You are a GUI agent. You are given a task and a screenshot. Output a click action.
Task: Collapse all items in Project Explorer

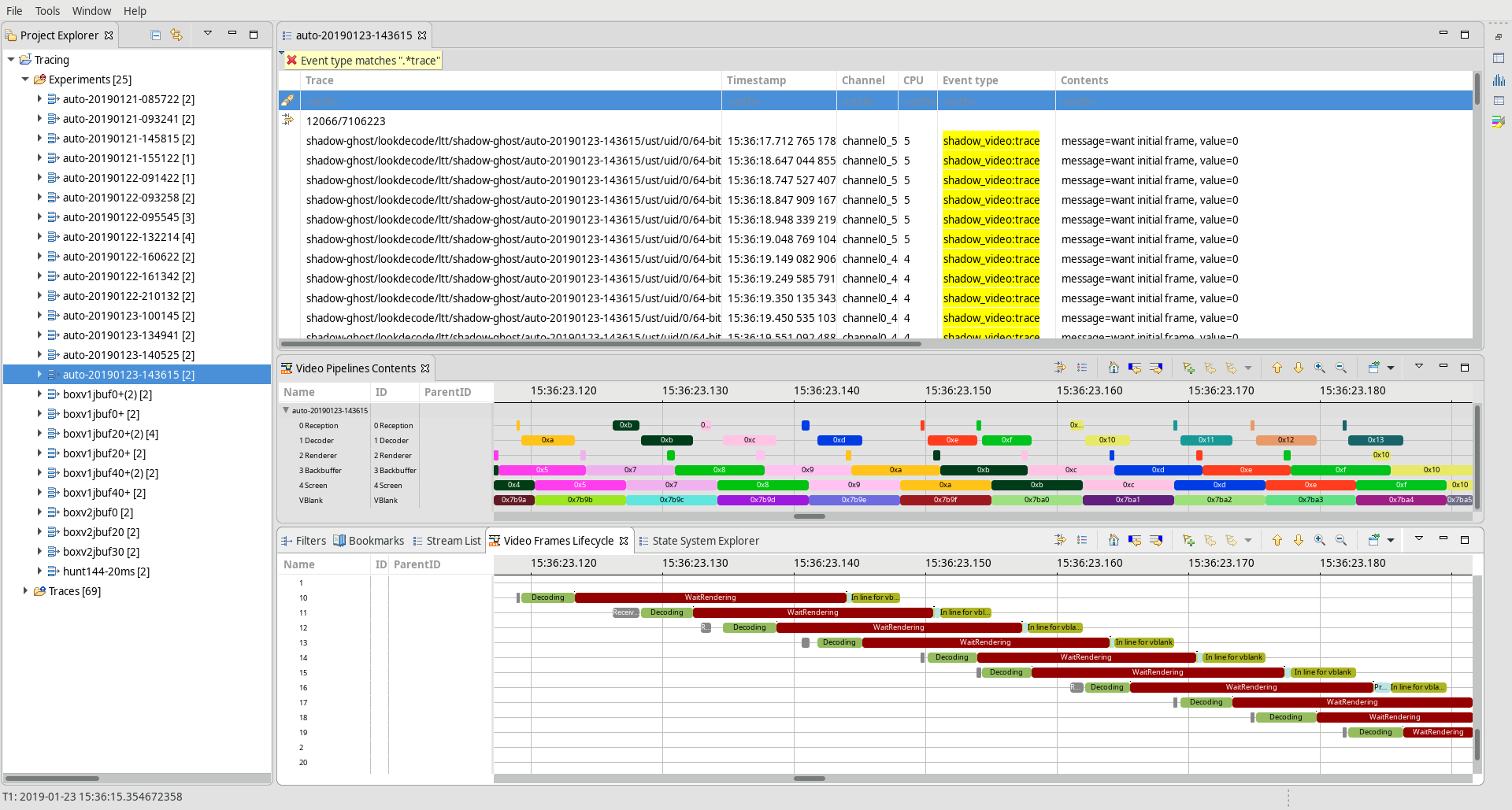pos(155,35)
